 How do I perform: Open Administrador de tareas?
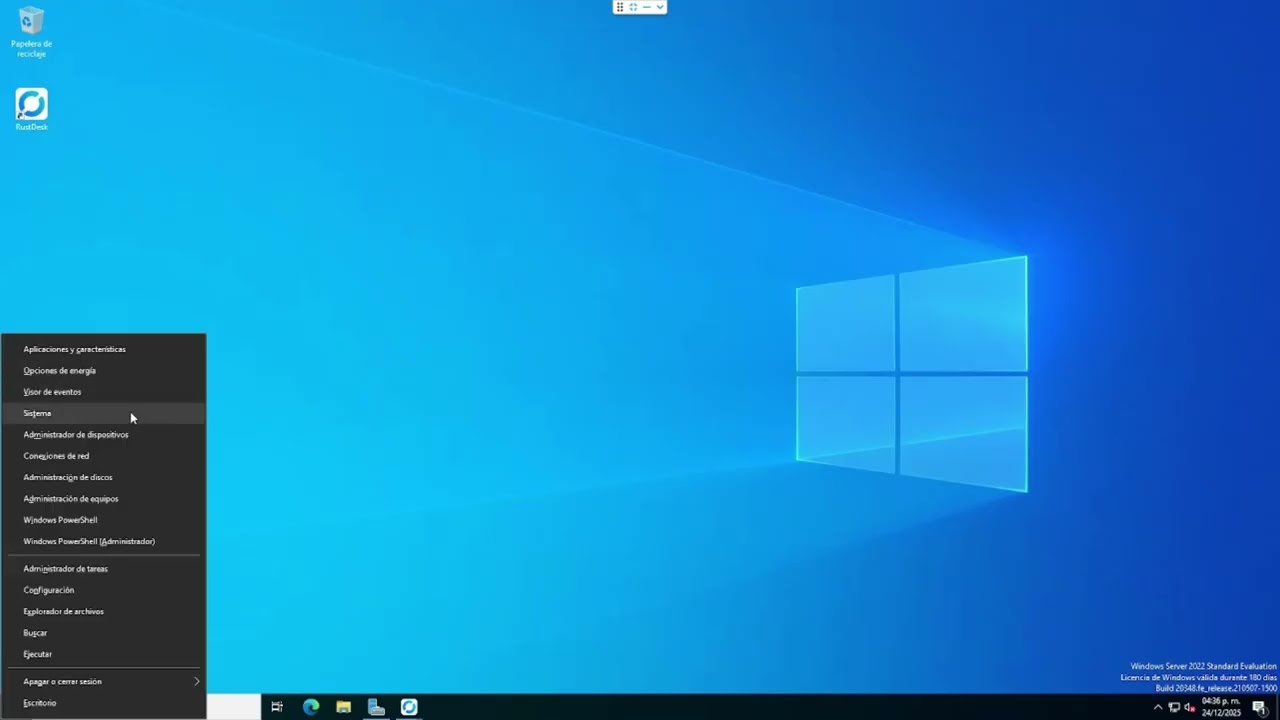[x=104, y=568]
